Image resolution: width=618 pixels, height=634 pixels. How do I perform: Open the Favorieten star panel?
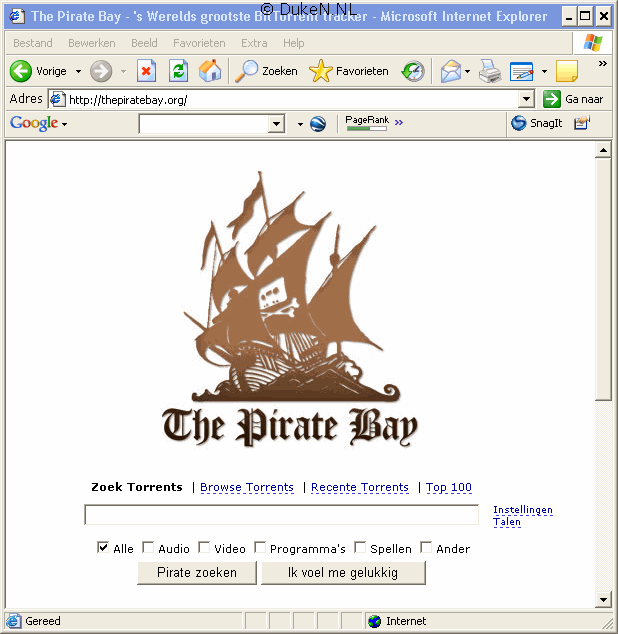point(349,71)
